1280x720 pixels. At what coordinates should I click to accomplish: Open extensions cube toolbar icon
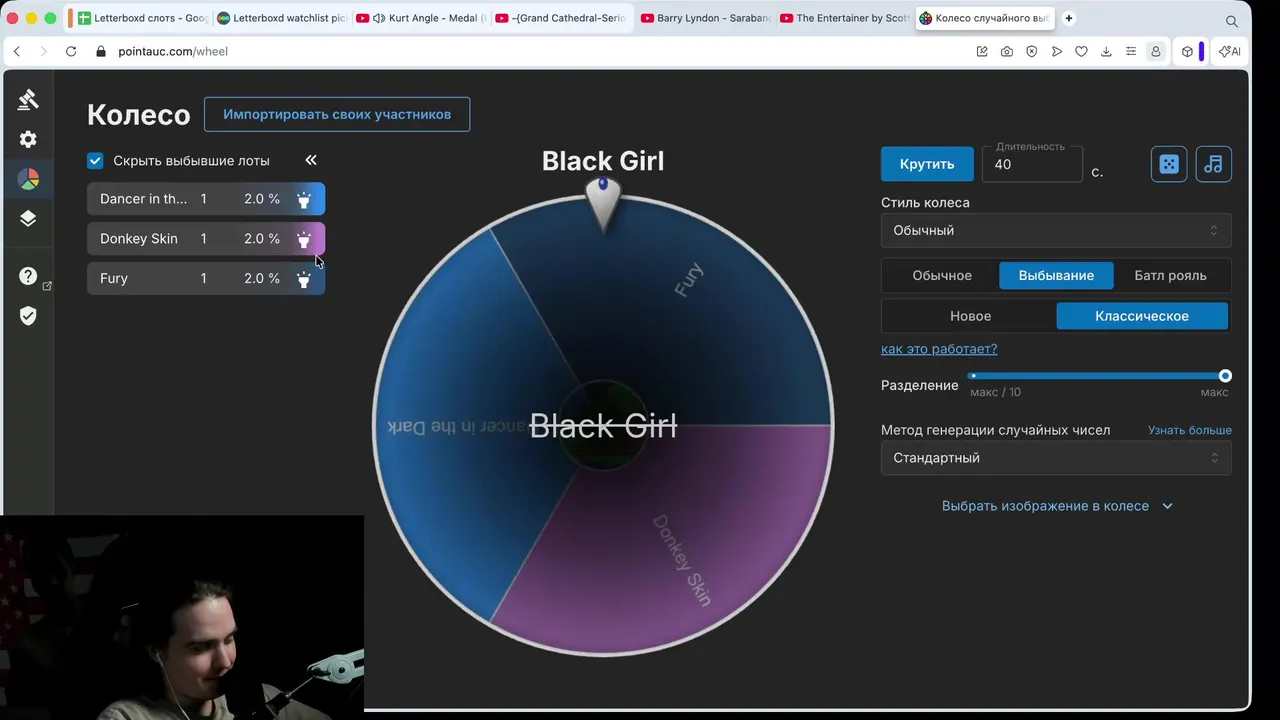click(1187, 51)
